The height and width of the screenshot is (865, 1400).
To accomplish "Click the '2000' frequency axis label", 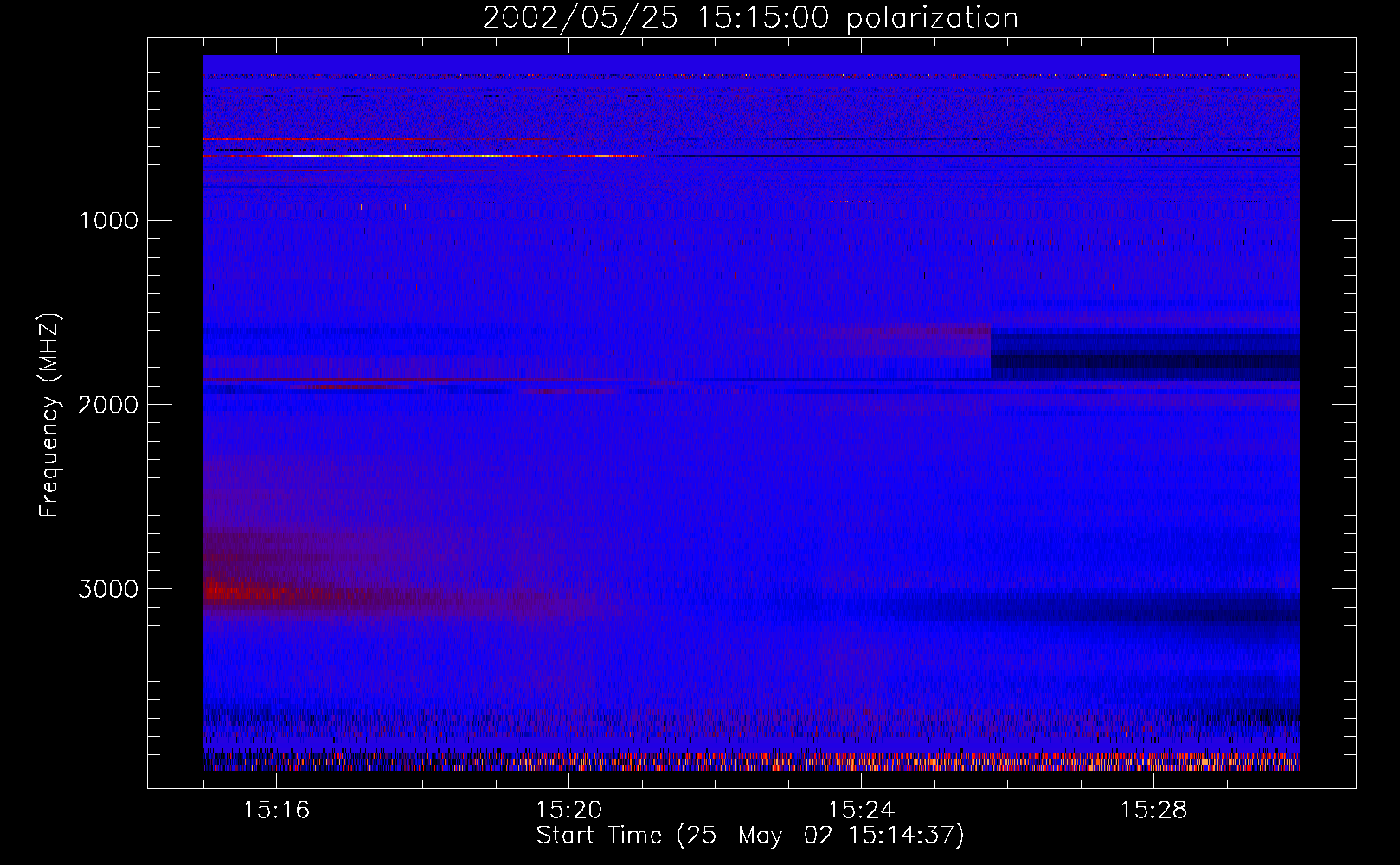I will pyautogui.click(x=108, y=405).
